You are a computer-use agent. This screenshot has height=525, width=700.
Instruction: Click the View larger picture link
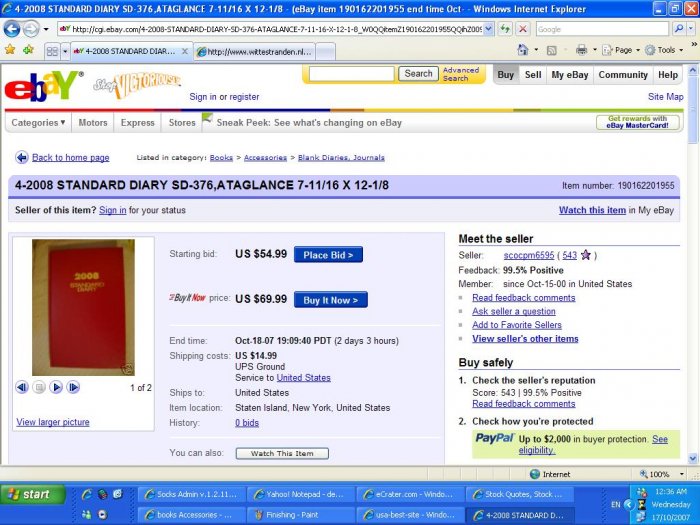53,422
